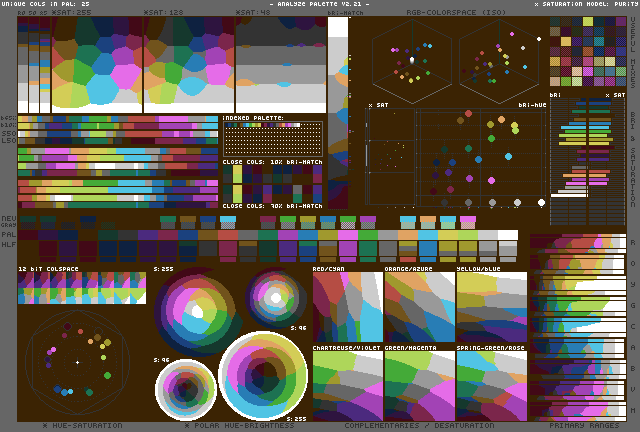
Task: Click the 'RGB-COLORSPACE (ISO)' heading
Action: [456, 12]
